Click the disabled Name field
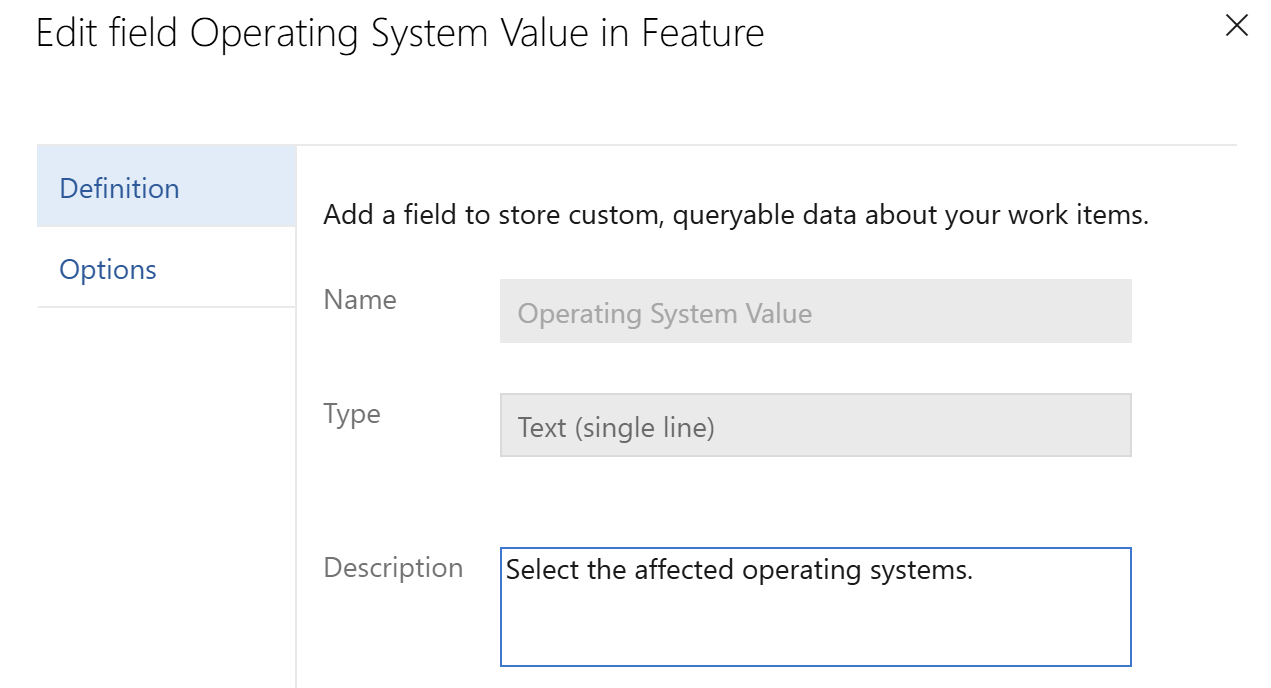The width and height of the screenshot is (1271, 688). click(x=815, y=312)
